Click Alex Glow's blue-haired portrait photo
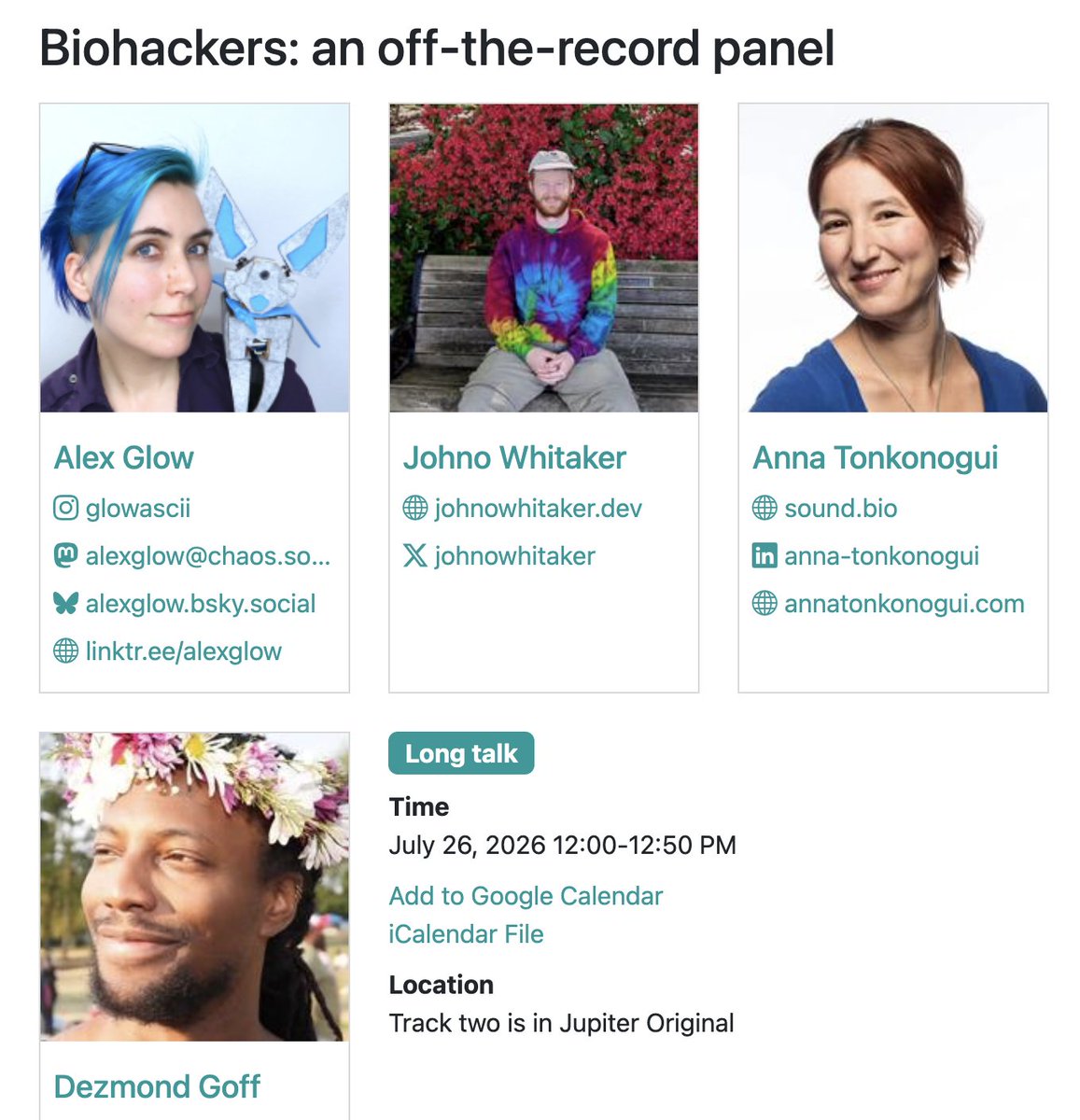 (194, 258)
